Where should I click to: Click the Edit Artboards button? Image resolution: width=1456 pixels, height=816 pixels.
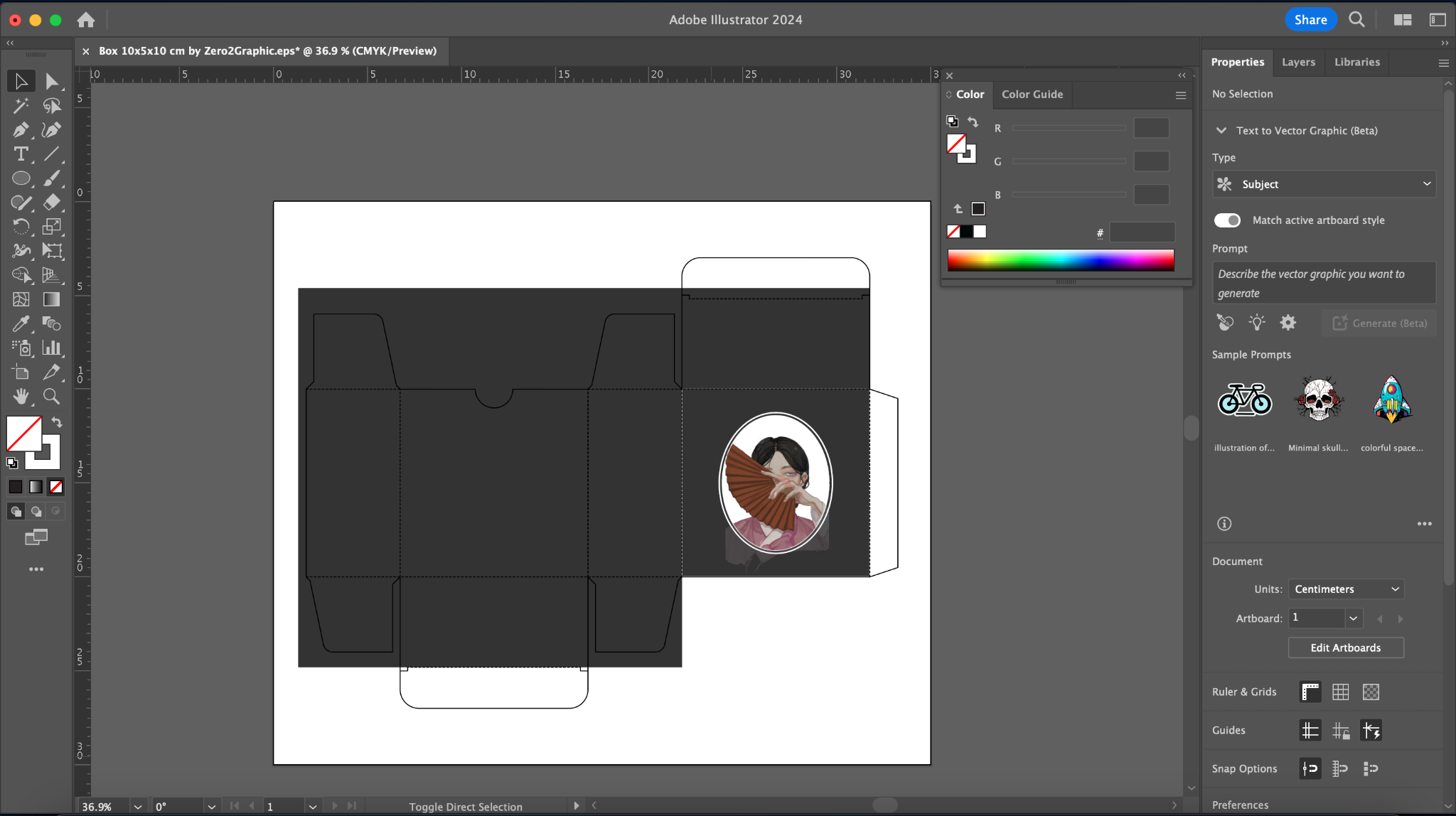click(1345, 648)
